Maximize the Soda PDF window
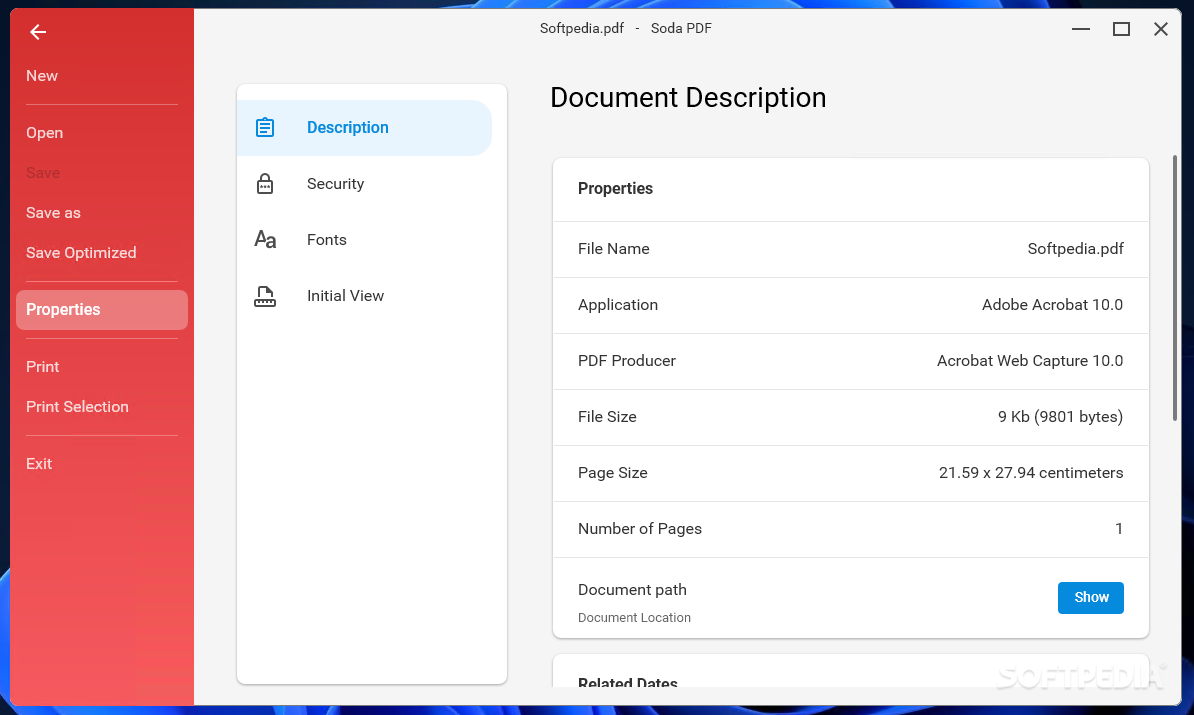 point(1121,29)
